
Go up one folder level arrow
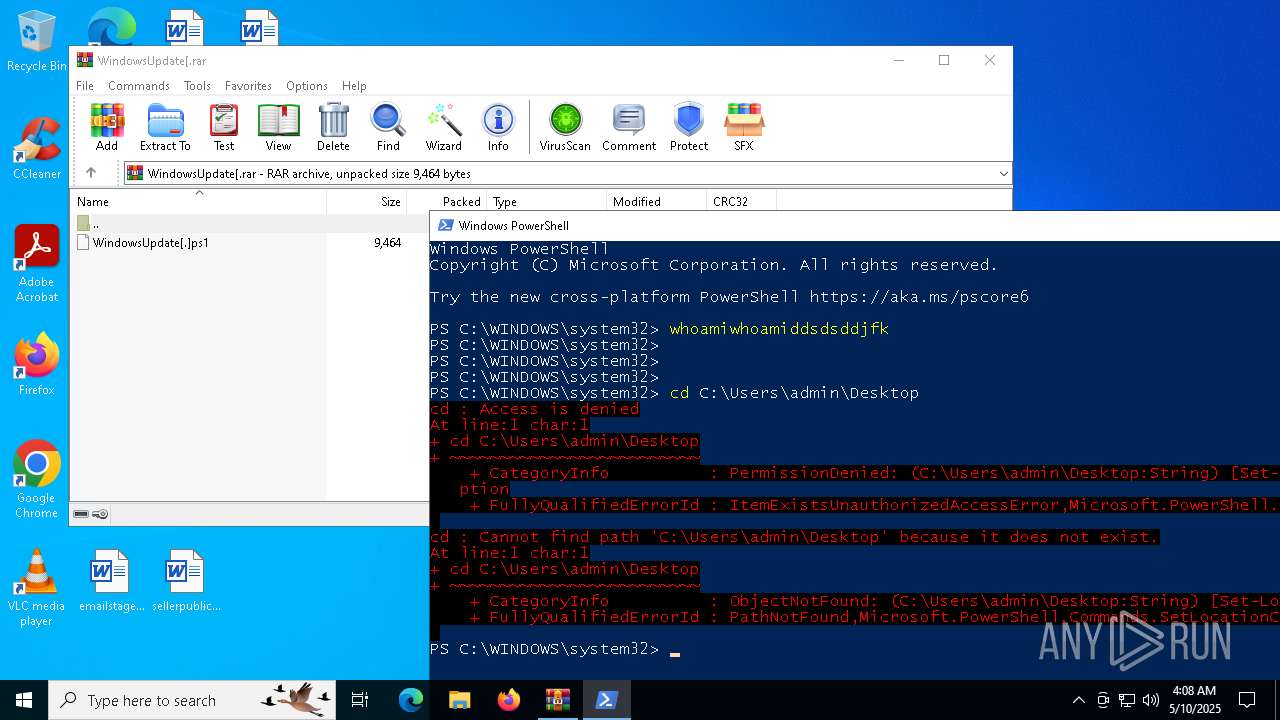click(91, 173)
